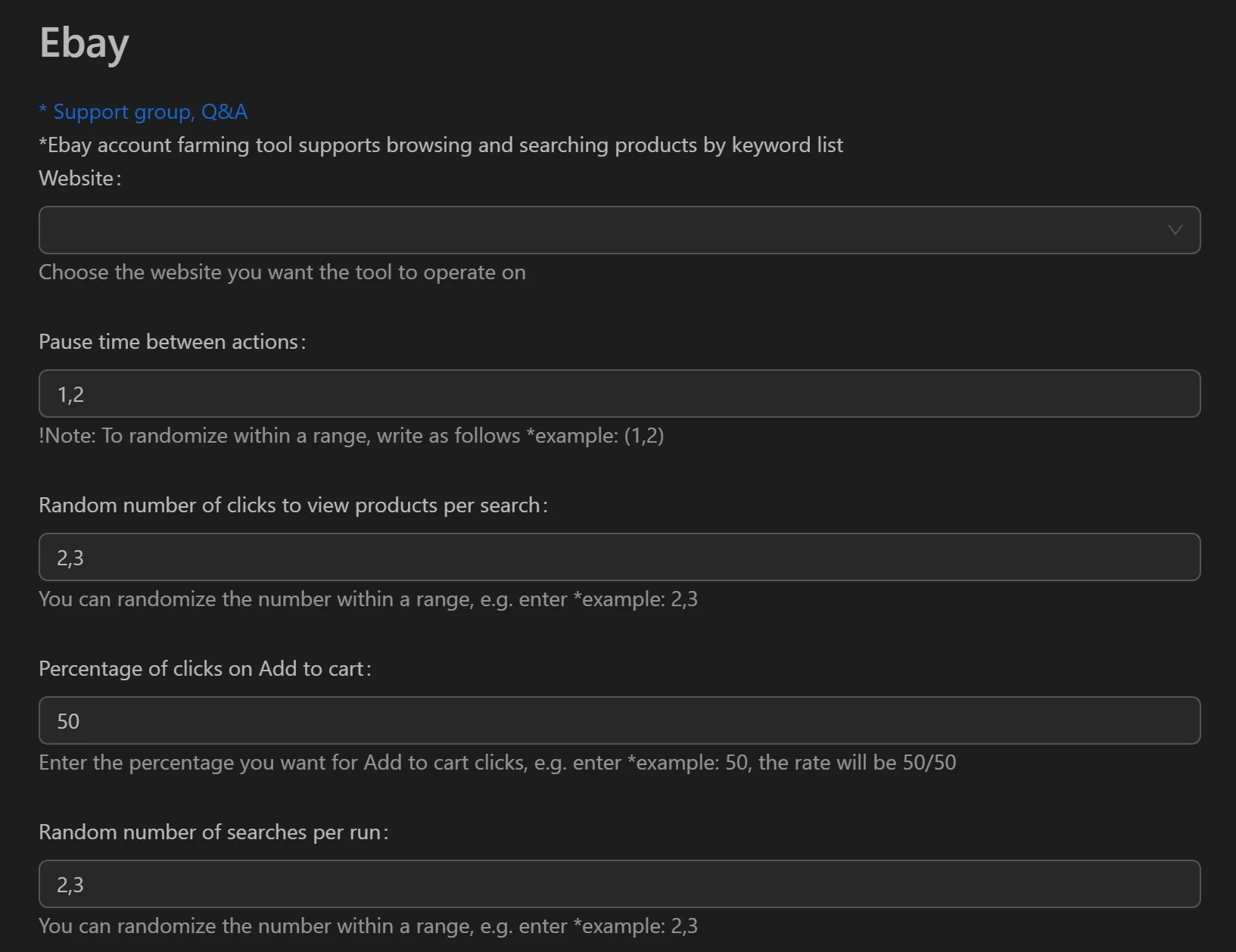Click the dropdown chevron on the Website field
This screenshot has width=1236, height=952.
[x=1175, y=229]
